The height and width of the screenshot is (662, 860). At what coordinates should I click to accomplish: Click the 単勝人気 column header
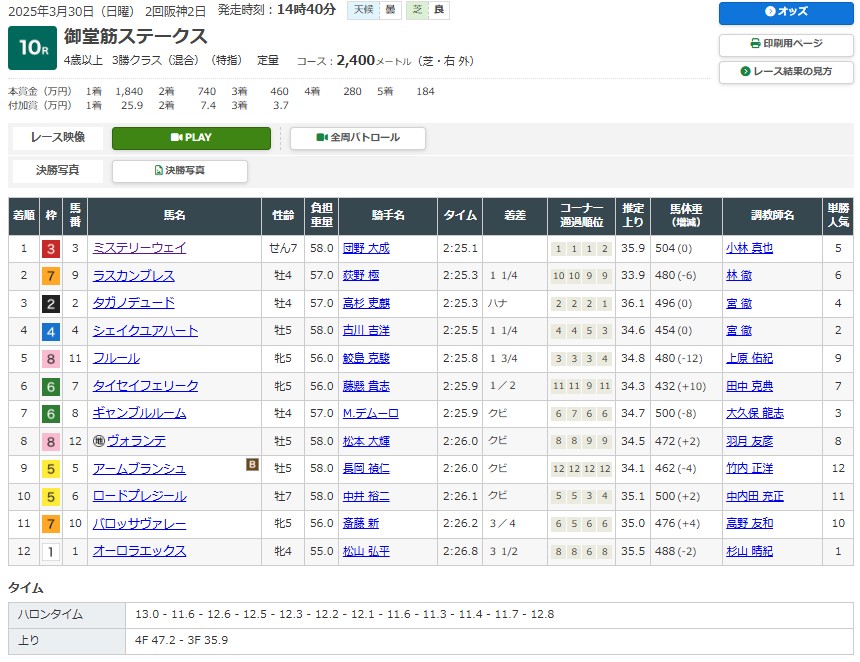pos(838,215)
